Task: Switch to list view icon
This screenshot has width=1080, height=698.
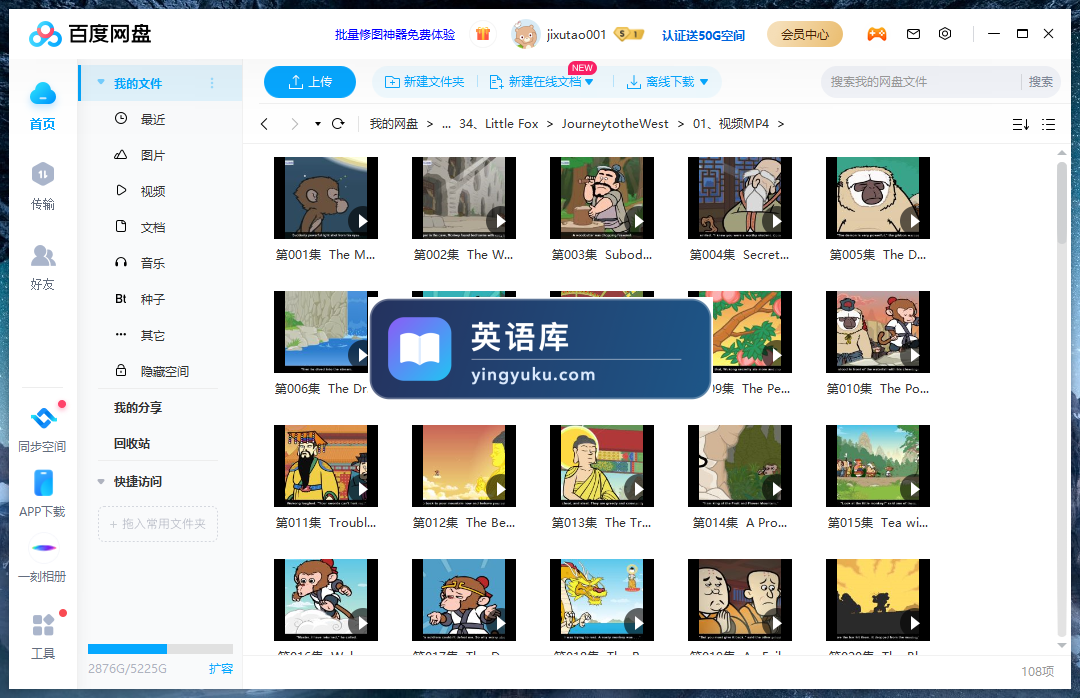Action: coord(1048,125)
